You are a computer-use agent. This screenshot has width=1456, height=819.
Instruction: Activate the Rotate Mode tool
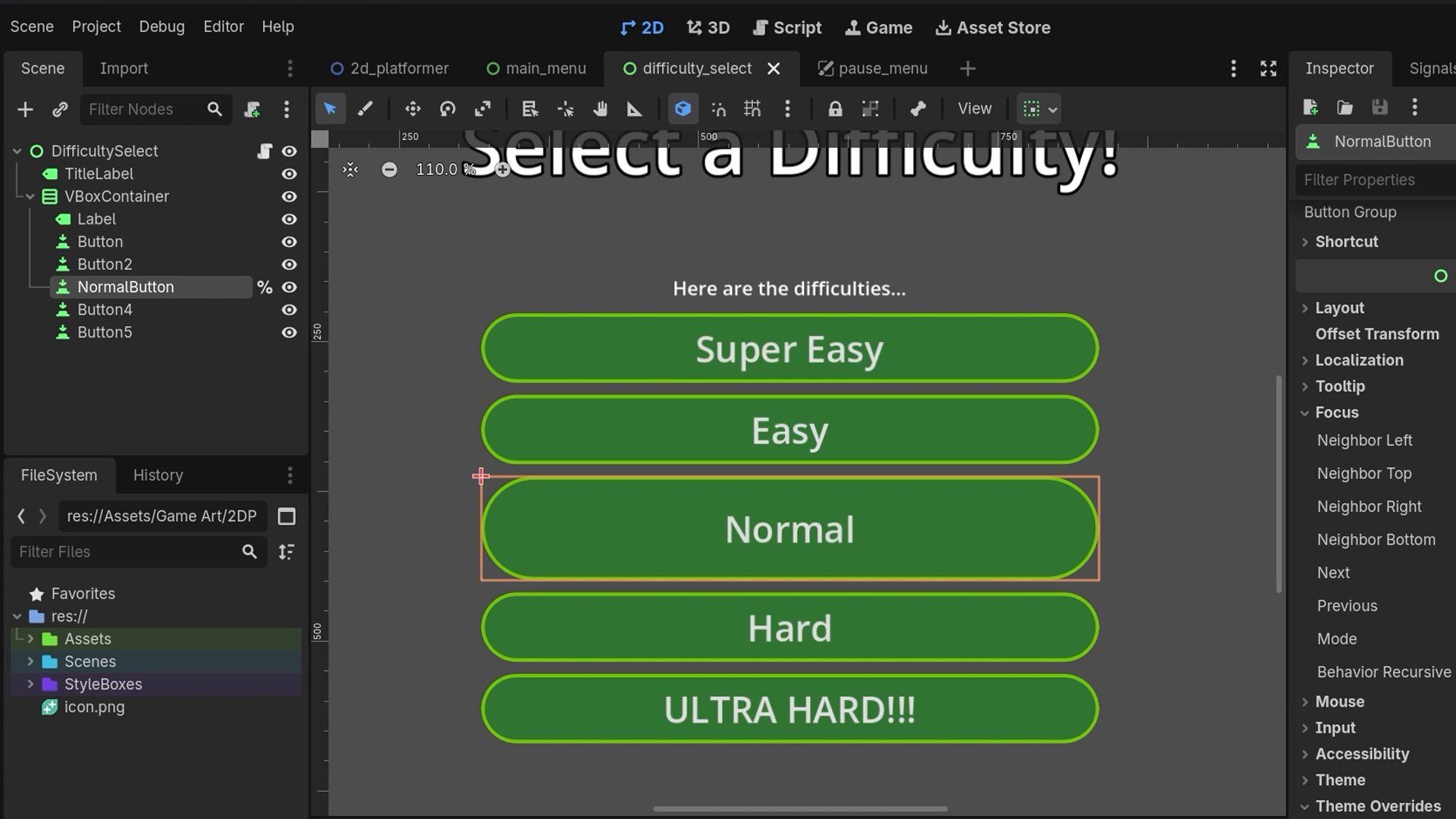coord(447,108)
